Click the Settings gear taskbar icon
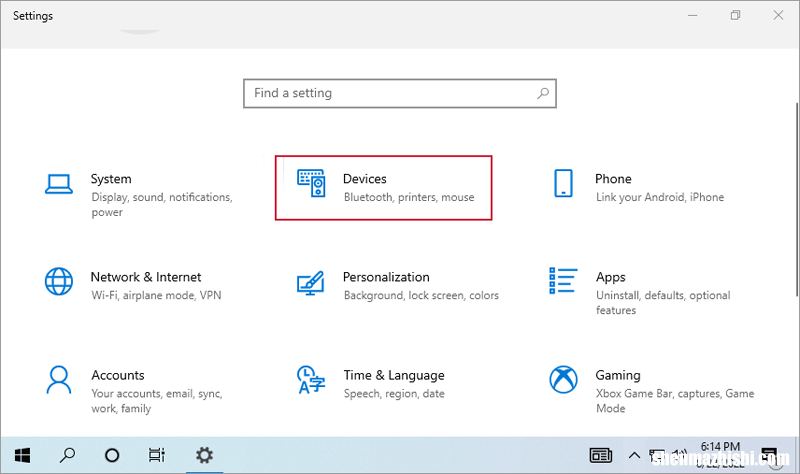The width and height of the screenshot is (800, 474). (205, 455)
